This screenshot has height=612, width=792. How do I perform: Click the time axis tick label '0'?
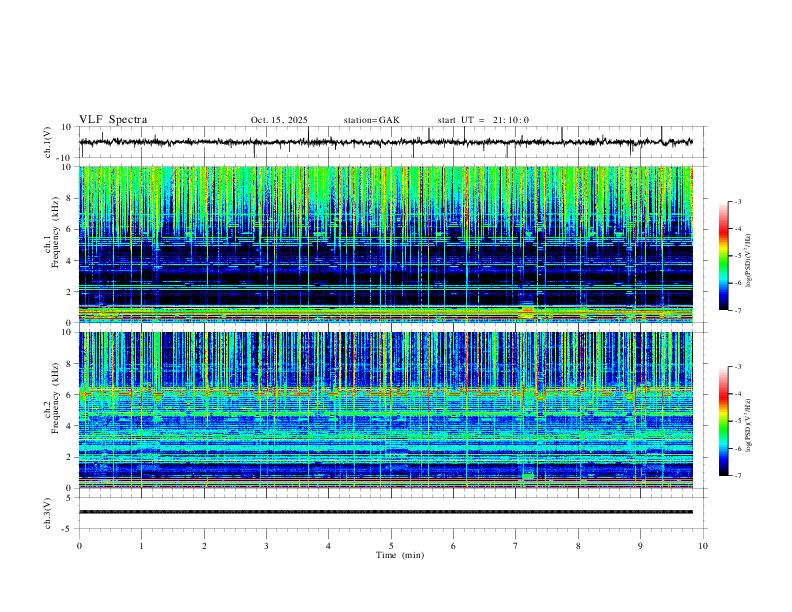(x=79, y=546)
